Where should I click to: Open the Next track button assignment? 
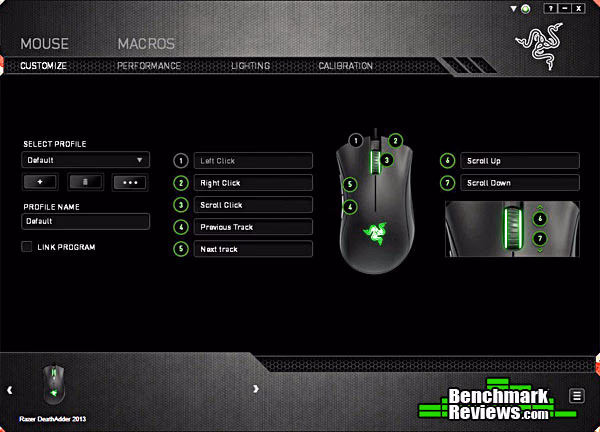click(253, 249)
